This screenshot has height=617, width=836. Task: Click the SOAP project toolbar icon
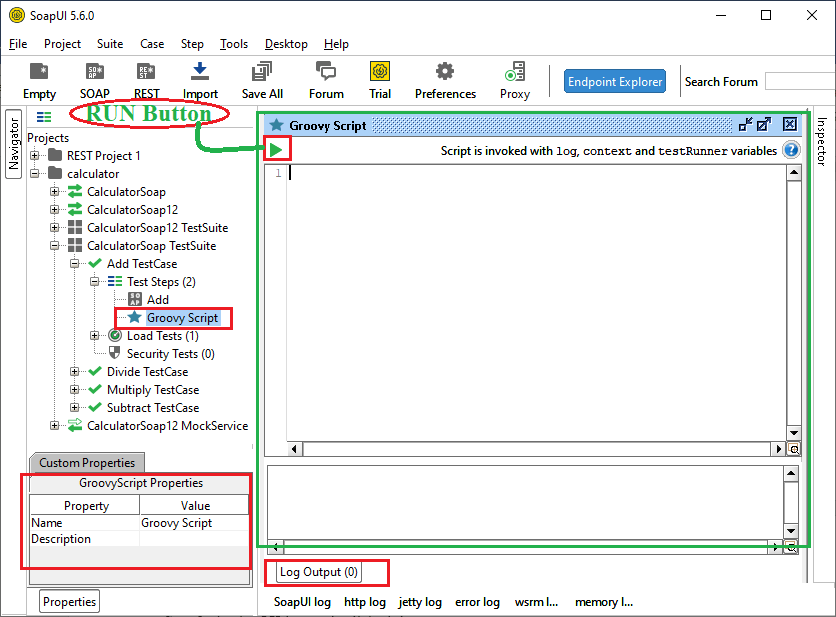tap(94, 81)
